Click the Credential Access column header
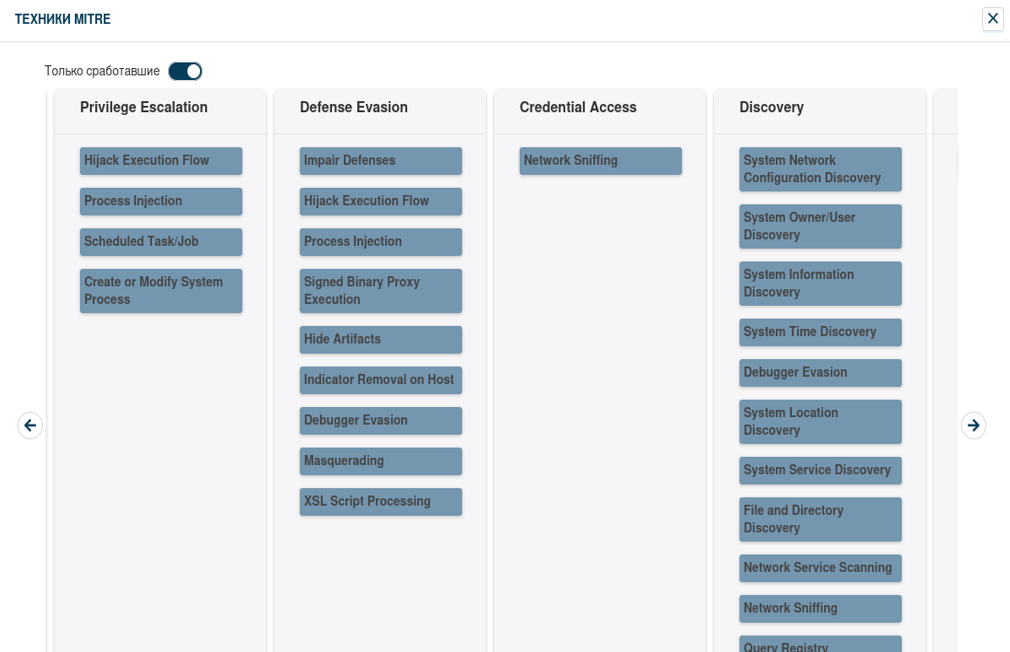Screen dimensions: 1010x652 click(x=578, y=107)
